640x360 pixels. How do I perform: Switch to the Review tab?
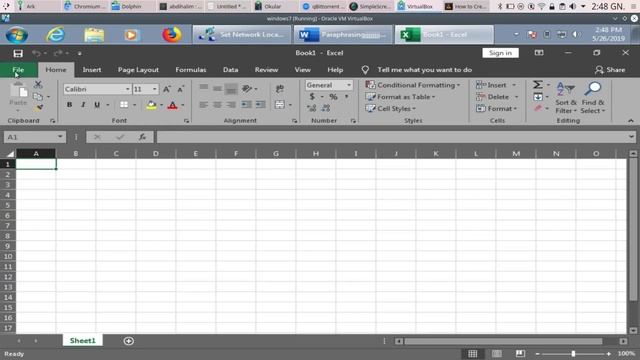click(267, 70)
